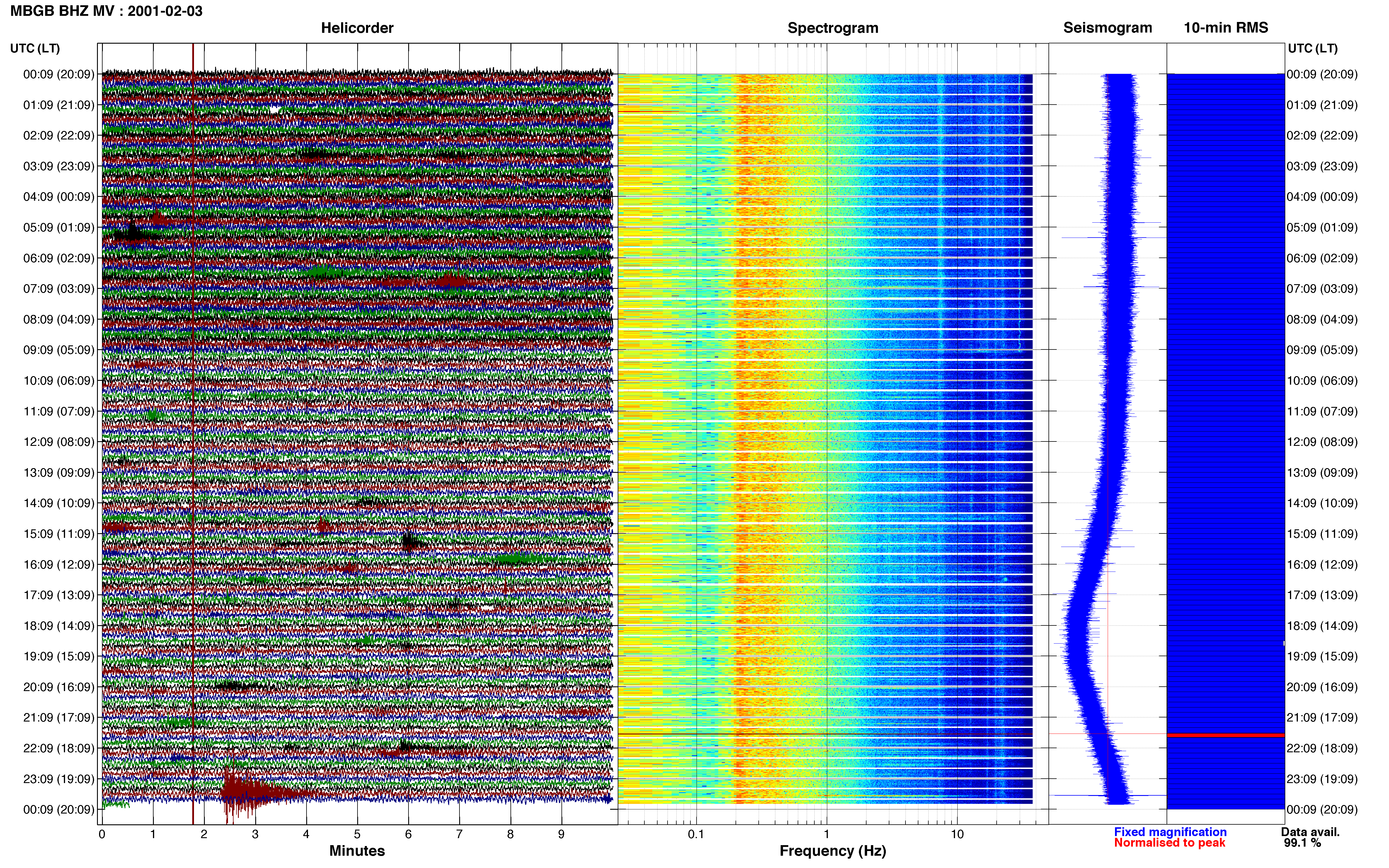Click left-axis time label 18:09 (14:09)

tap(59, 626)
